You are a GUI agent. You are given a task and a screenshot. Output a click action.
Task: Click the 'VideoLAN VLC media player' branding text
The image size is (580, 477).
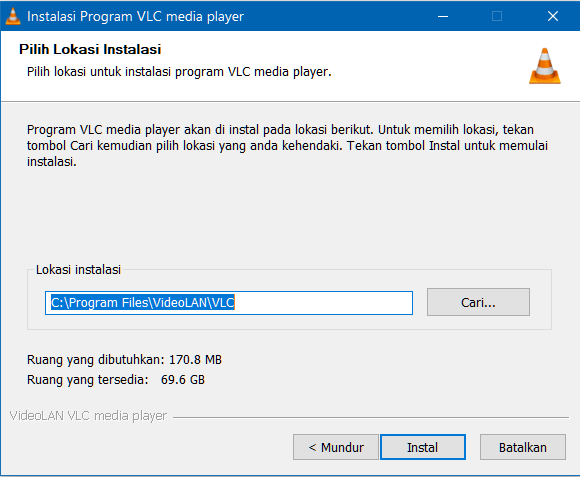coord(88,416)
